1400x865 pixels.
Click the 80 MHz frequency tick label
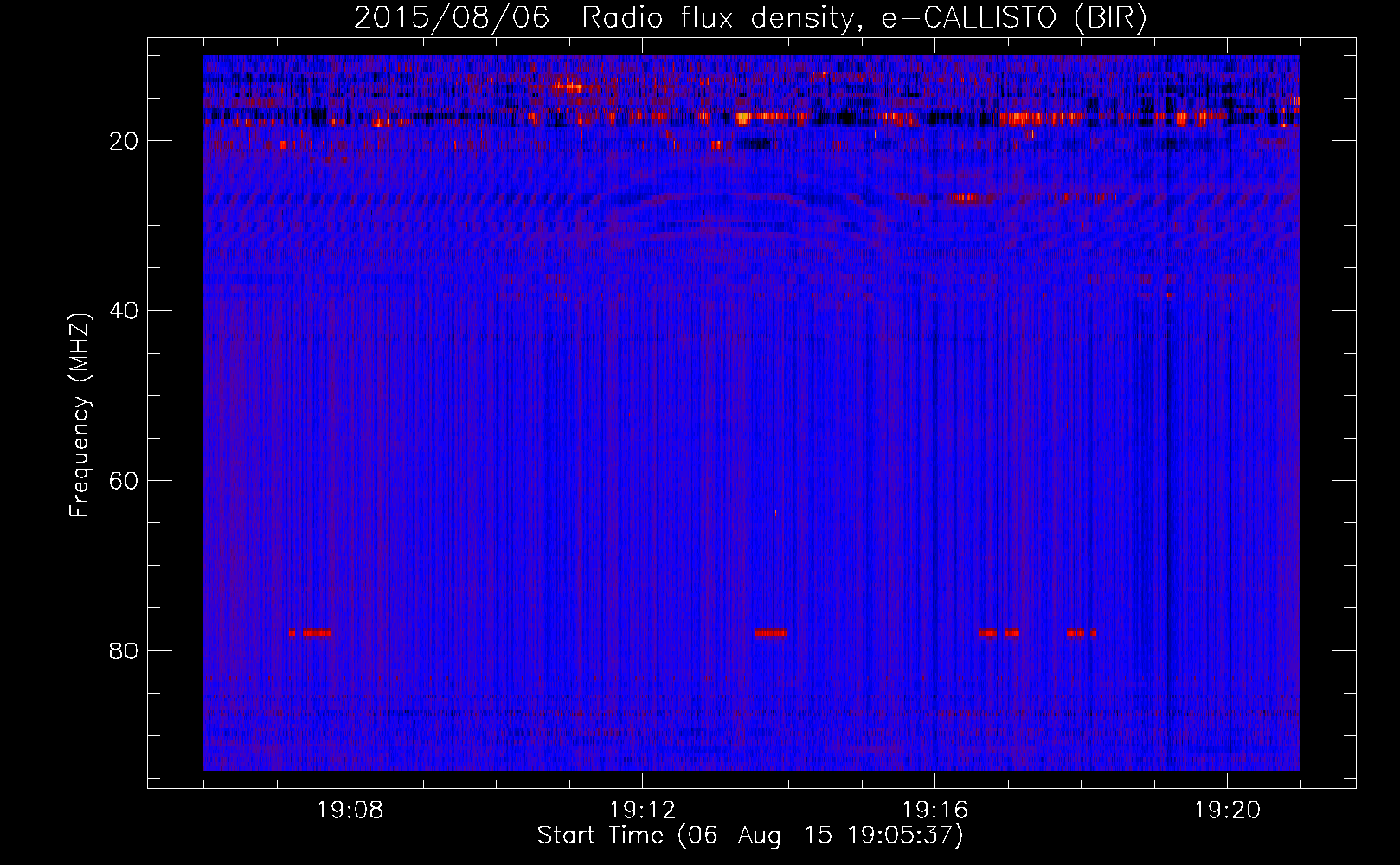click(x=124, y=651)
